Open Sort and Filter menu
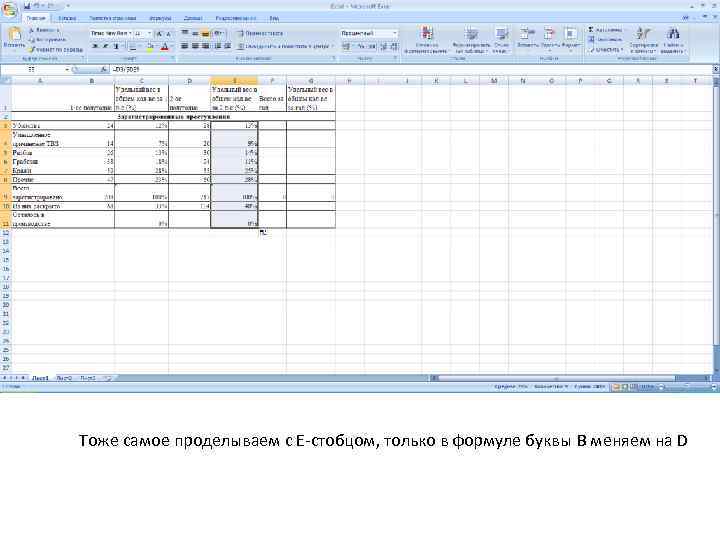The width and height of the screenshot is (720, 540). [643, 40]
